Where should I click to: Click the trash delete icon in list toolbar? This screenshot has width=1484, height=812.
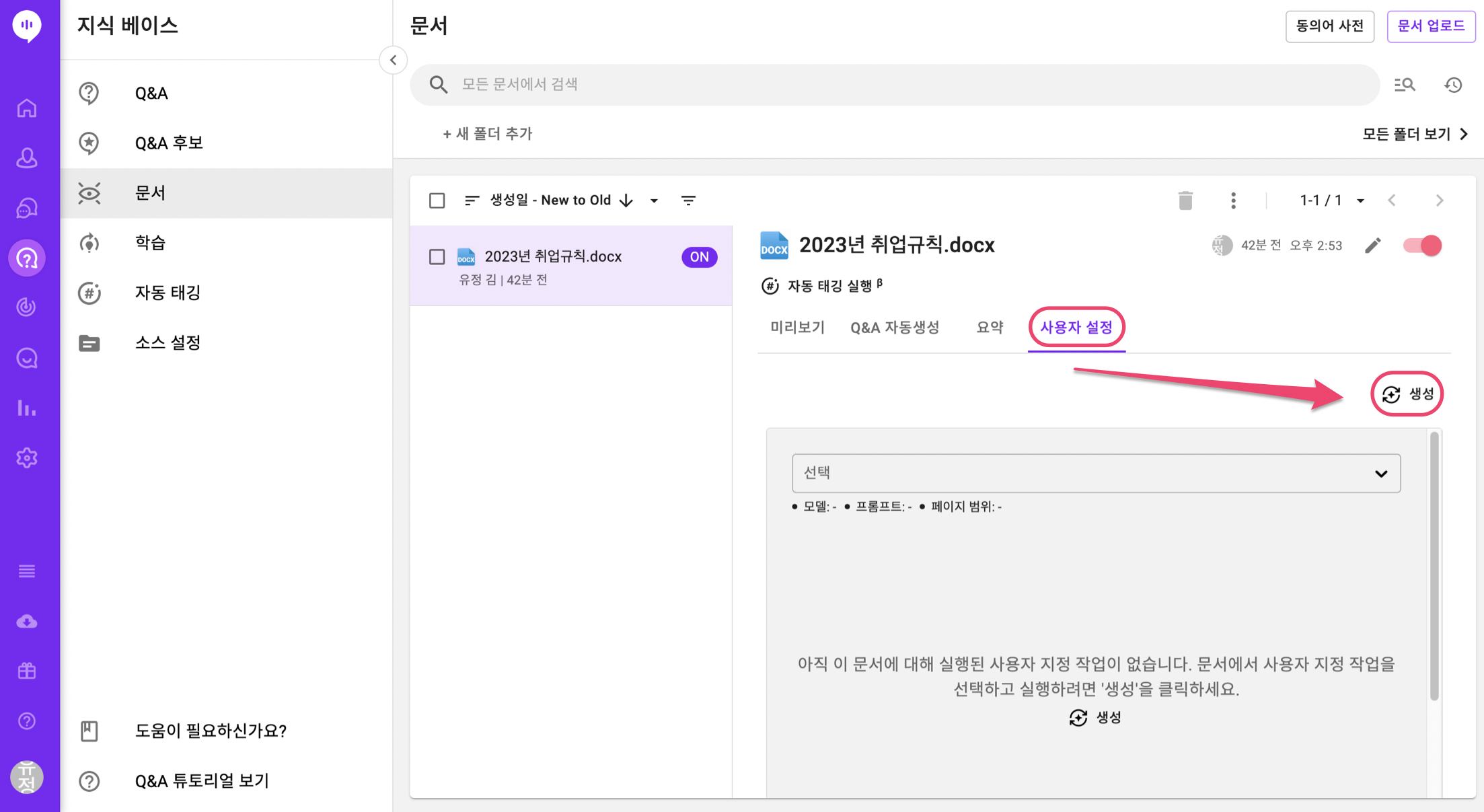[x=1185, y=200]
